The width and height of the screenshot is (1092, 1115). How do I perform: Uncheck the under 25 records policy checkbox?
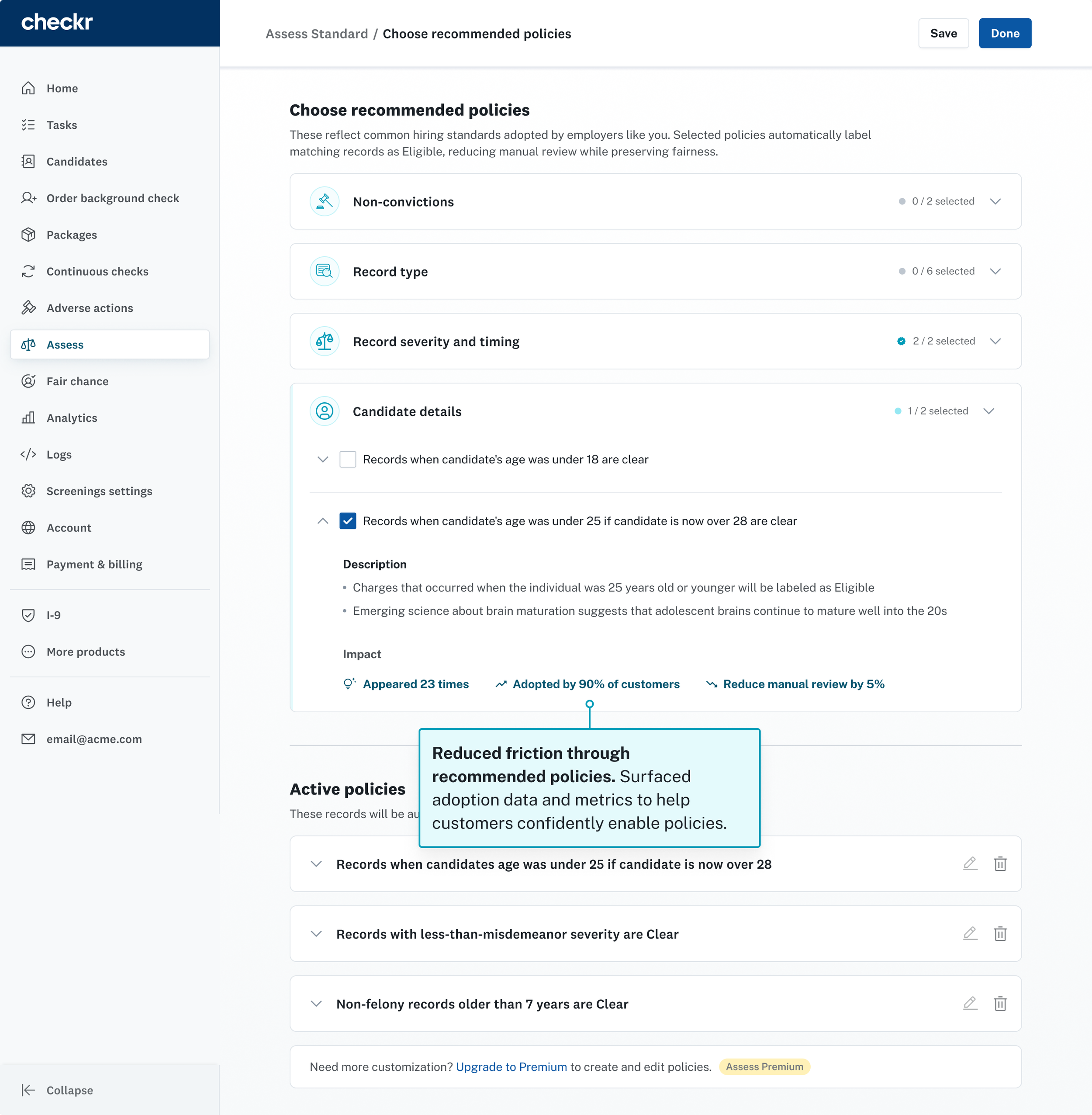pyautogui.click(x=348, y=521)
